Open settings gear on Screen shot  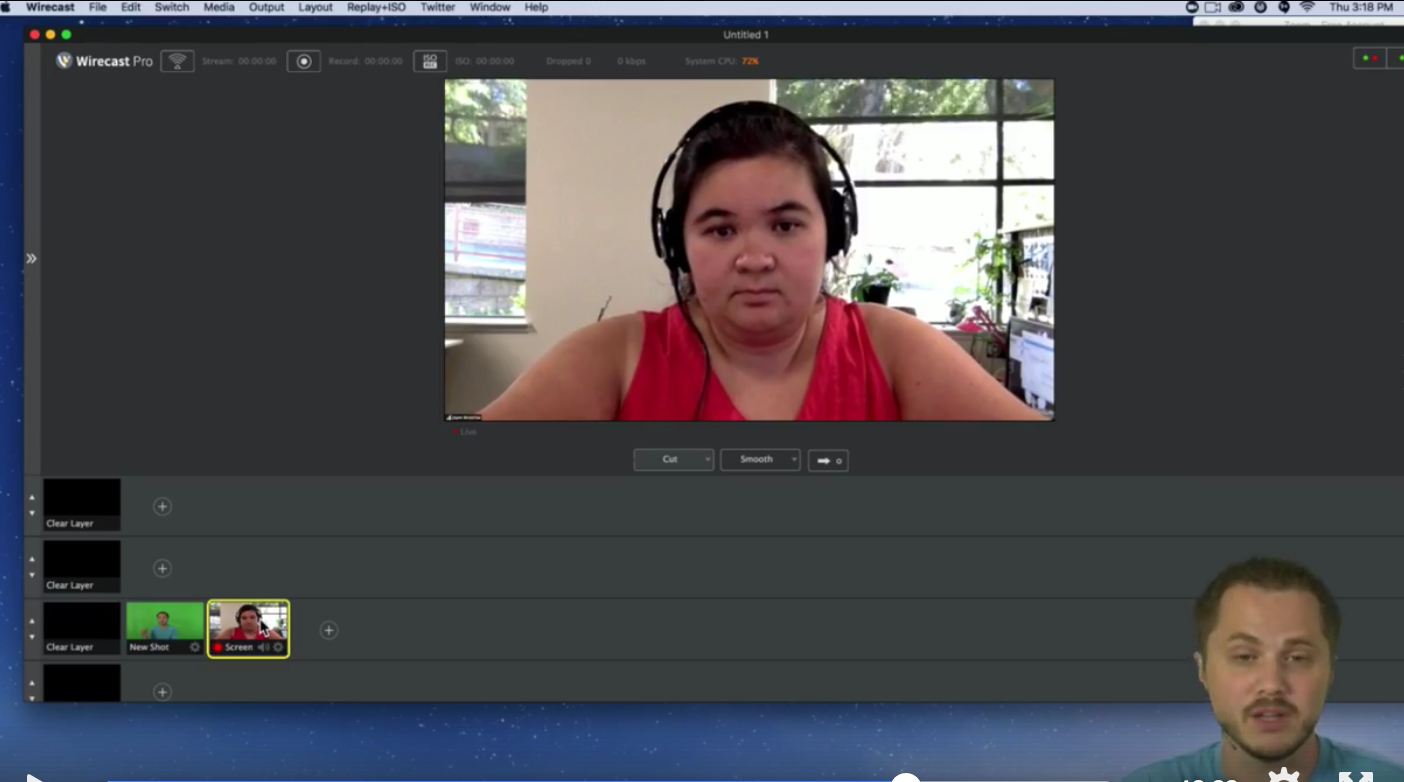(279, 647)
